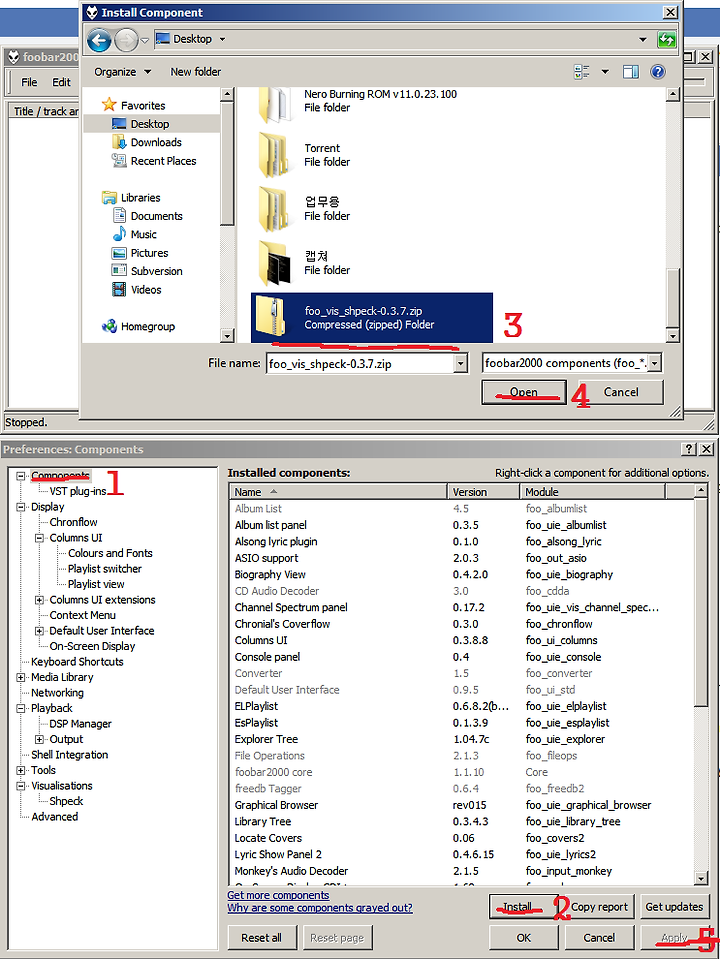
Task: Open Why are some components grayed out link
Action: click(320, 908)
